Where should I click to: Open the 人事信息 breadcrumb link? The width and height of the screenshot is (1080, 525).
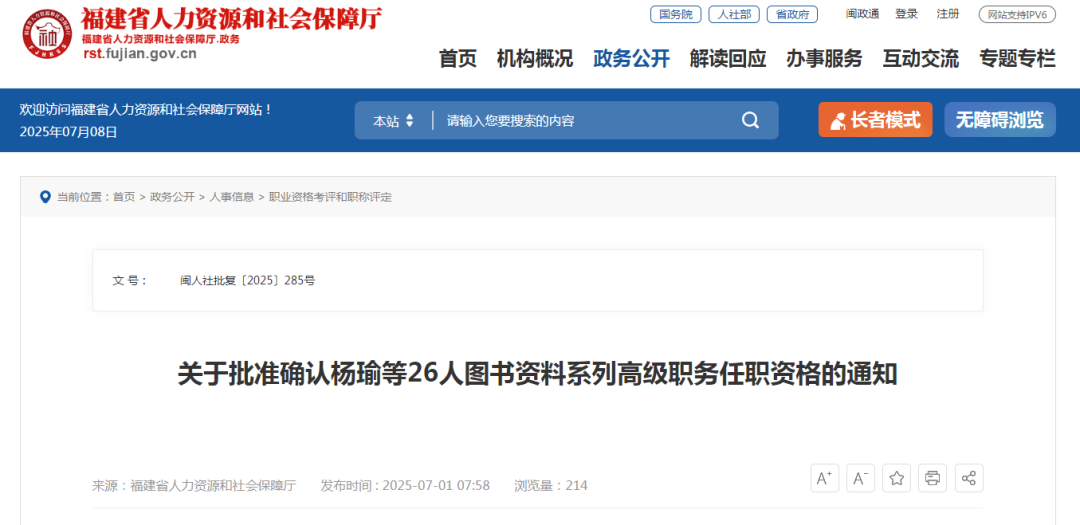232,197
